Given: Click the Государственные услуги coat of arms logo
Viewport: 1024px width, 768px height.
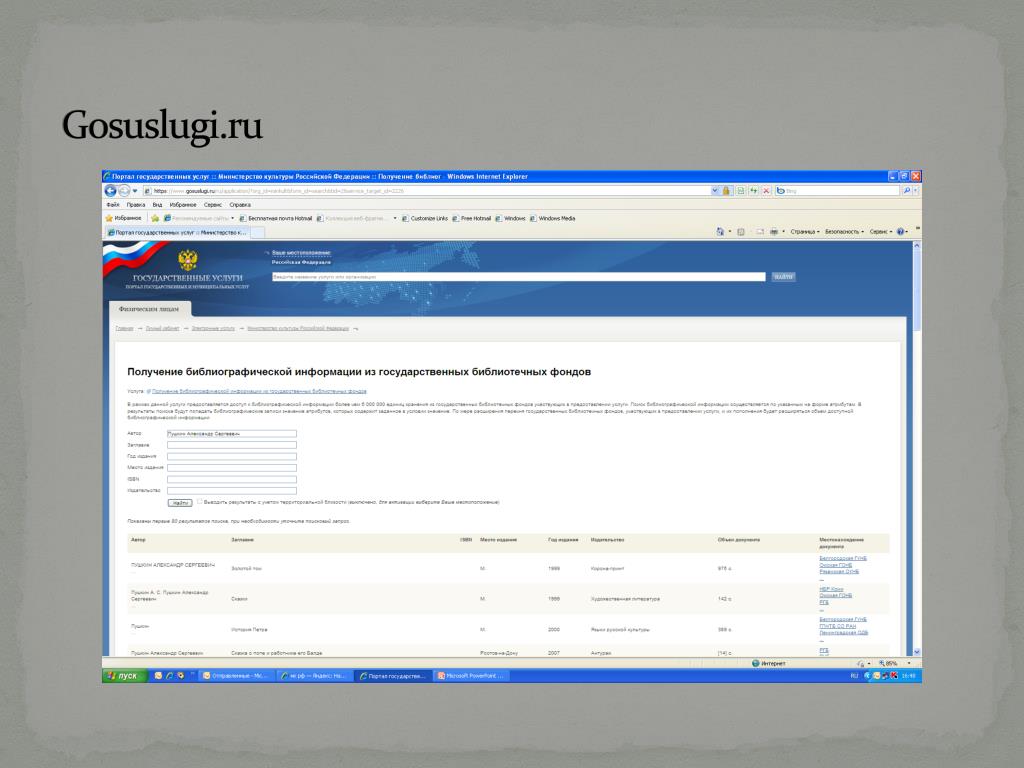Looking at the screenshot, I should click(x=187, y=260).
